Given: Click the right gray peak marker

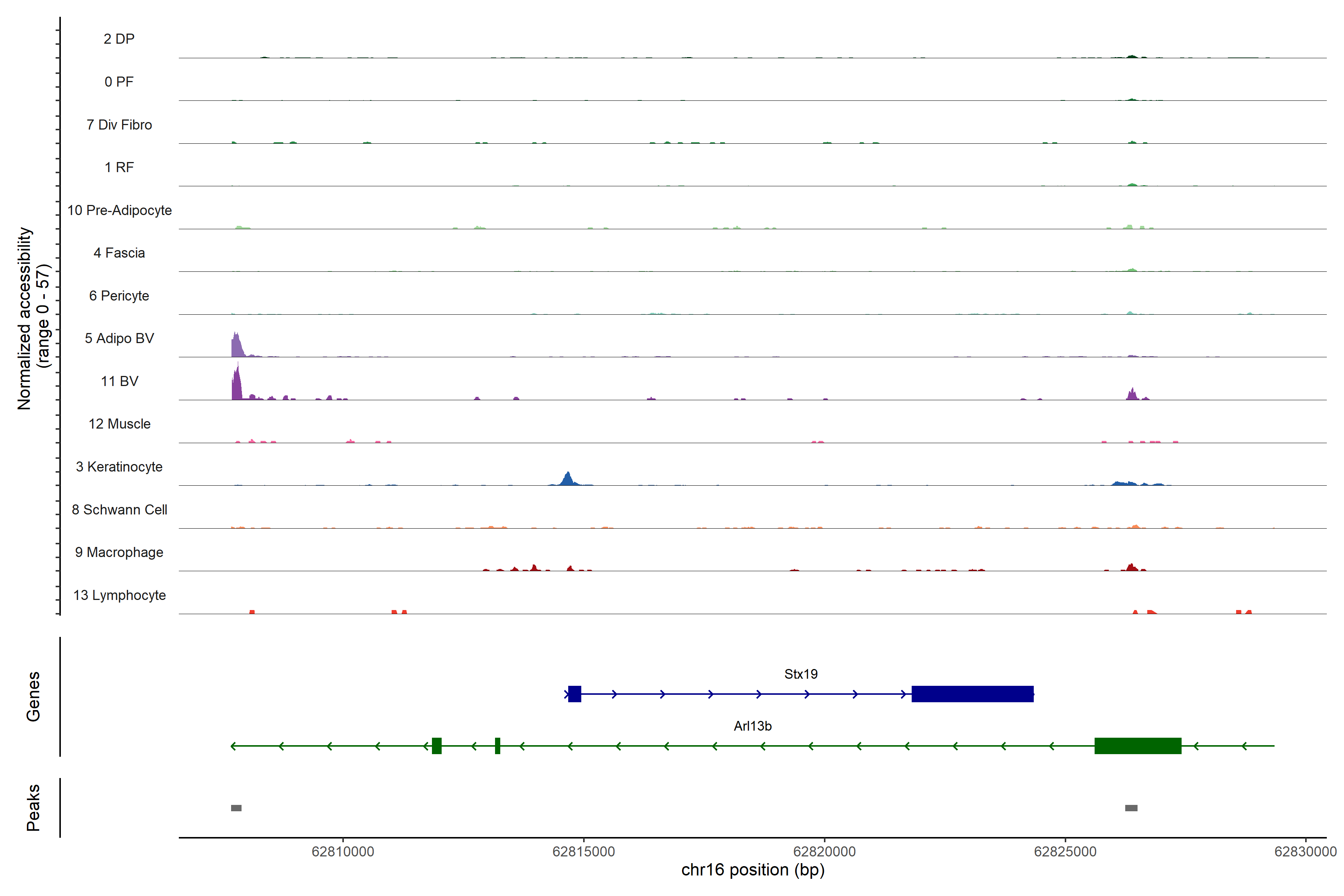Looking at the screenshot, I should 1131,808.
